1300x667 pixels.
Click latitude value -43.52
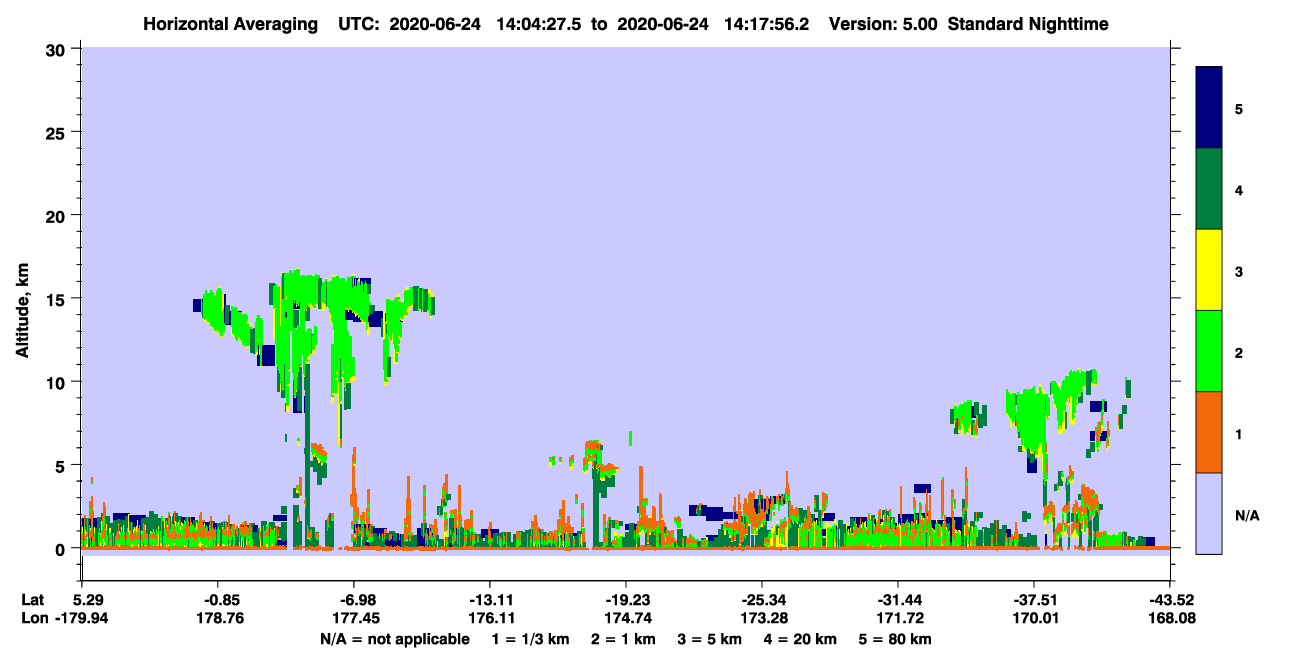pyautogui.click(x=1169, y=600)
